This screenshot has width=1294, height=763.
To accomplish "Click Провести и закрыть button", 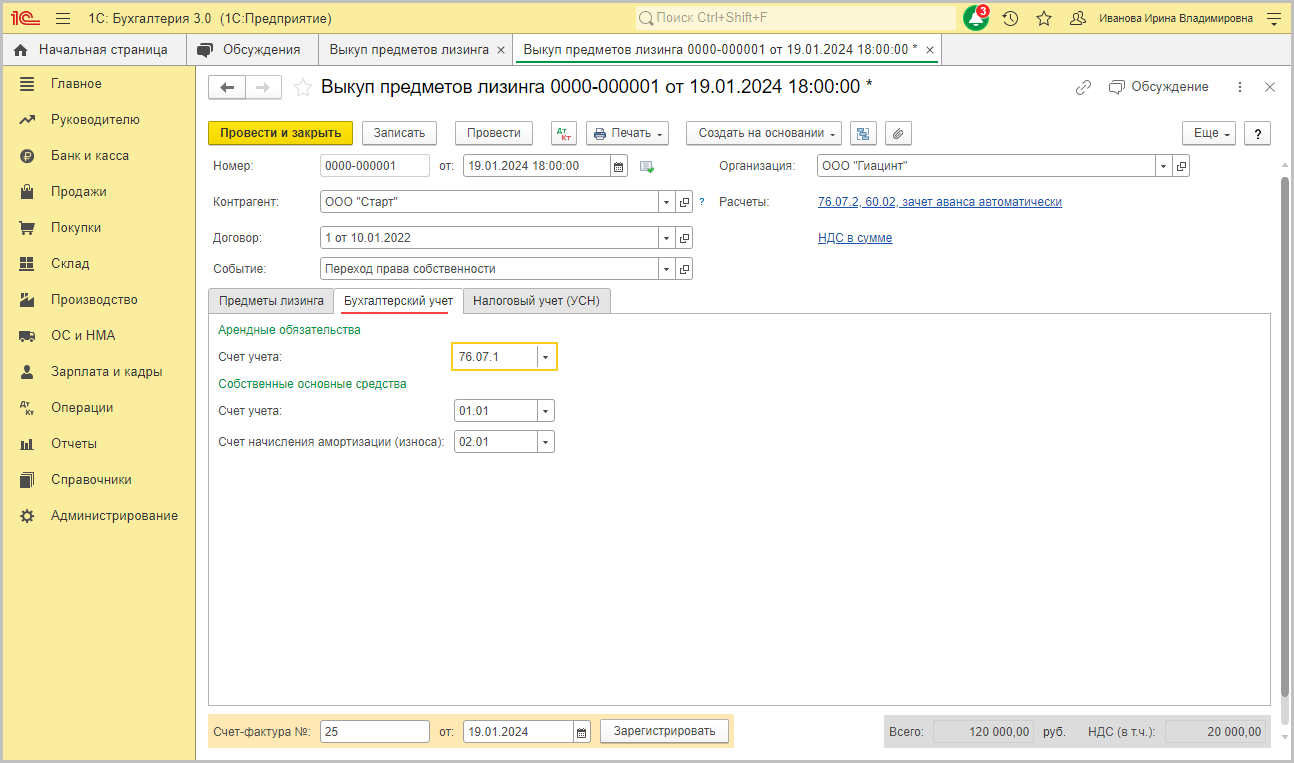I will [x=280, y=133].
